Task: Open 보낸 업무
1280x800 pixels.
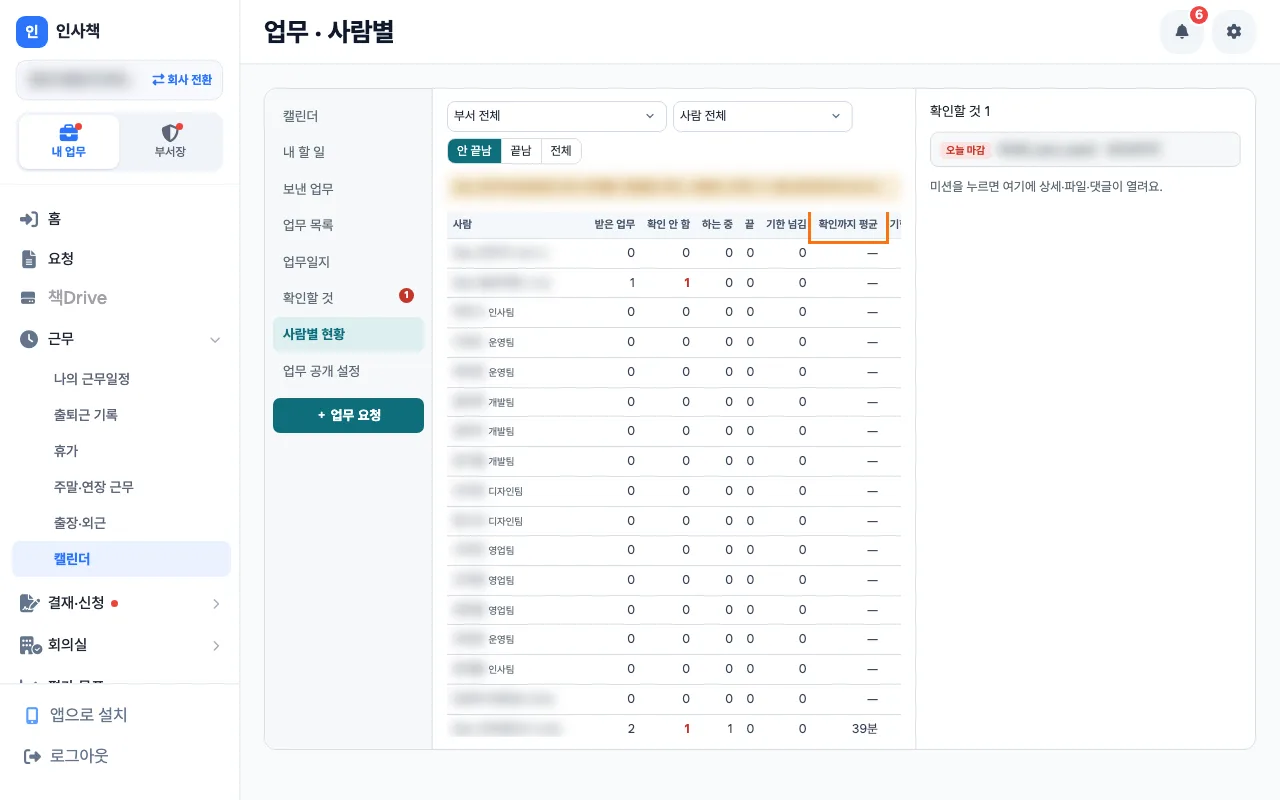Action: point(348,189)
